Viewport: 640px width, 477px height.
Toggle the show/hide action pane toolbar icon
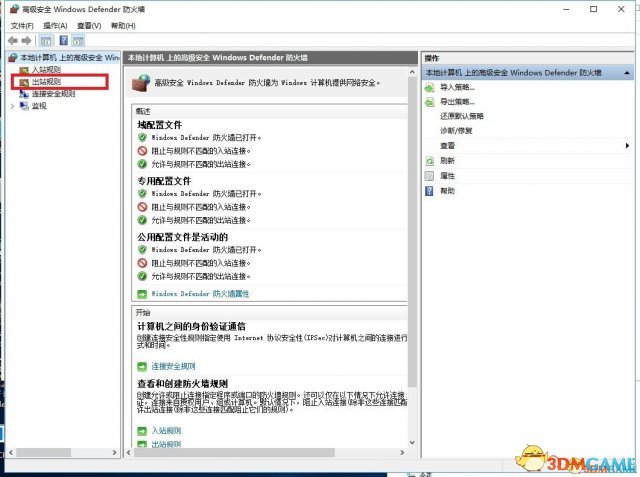(78, 40)
